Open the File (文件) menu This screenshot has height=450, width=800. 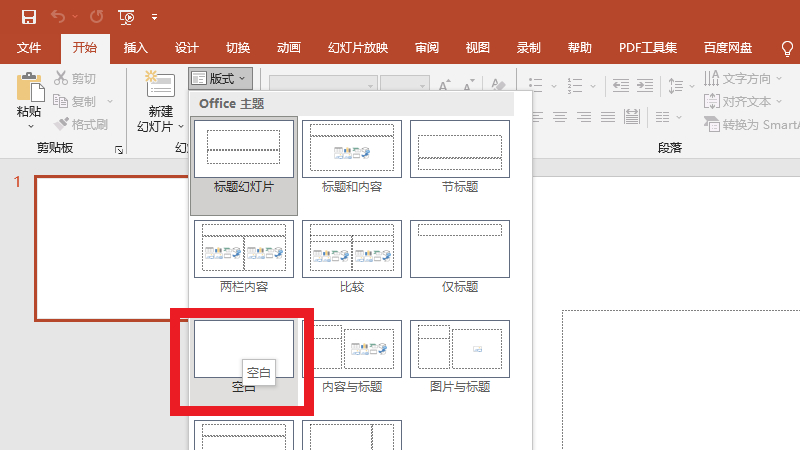click(x=29, y=47)
